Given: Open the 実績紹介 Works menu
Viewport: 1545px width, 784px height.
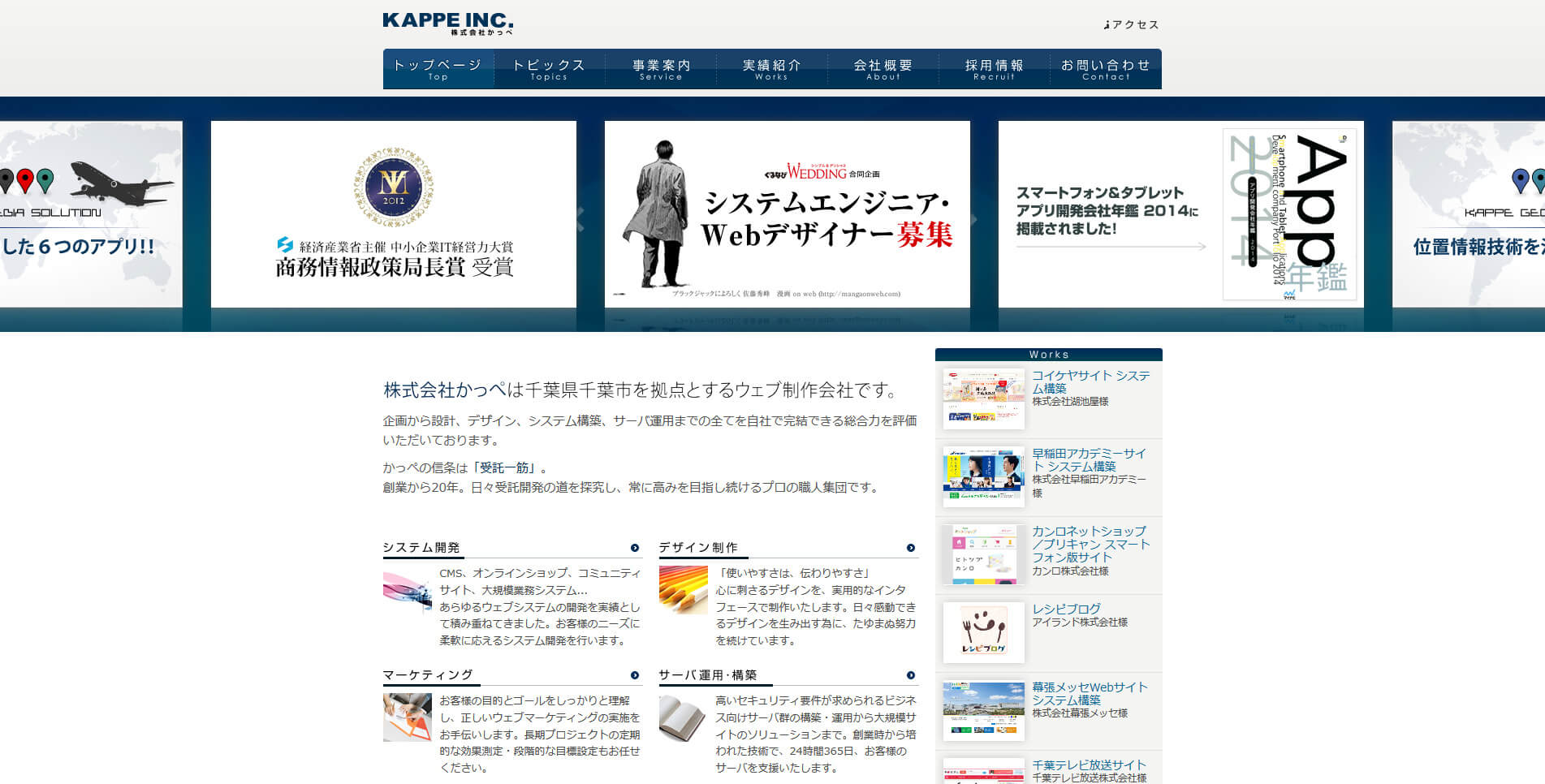Looking at the screenshot, I should click(771, 69).
